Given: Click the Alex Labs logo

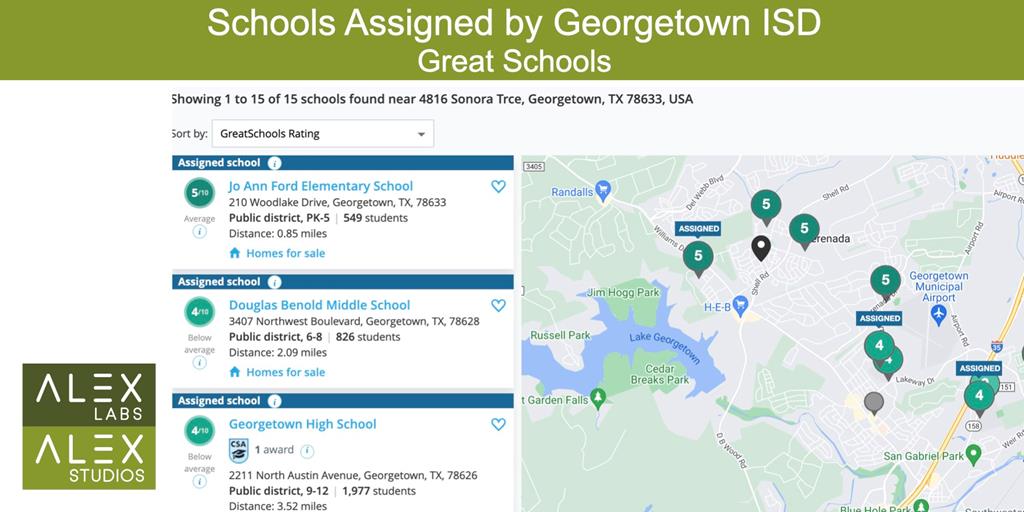Looking at the screenshot, I should tap(89, 395).
